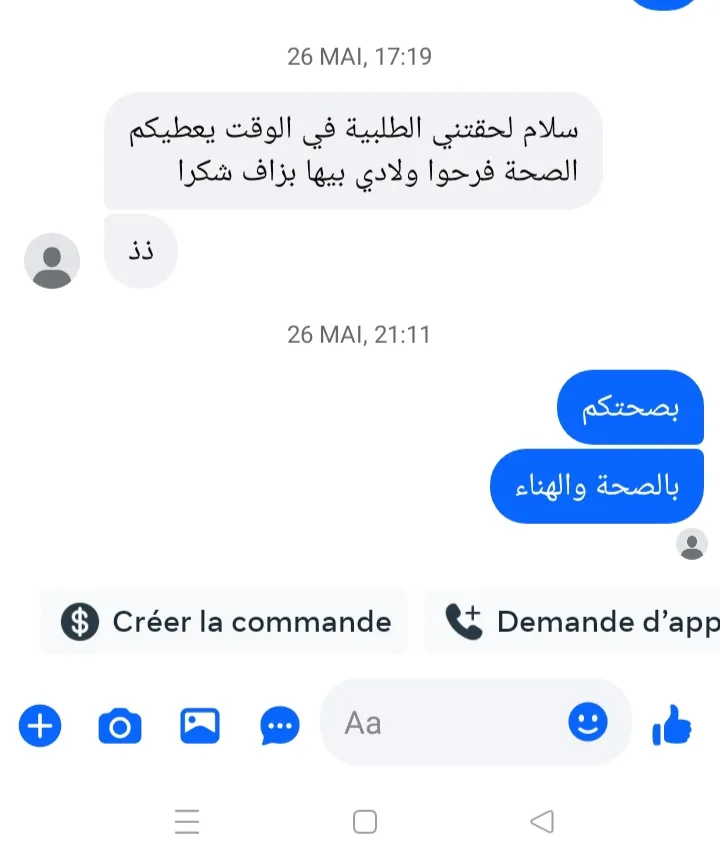
Task: Open the blue plus more-actions button
Action: pyautogui.click(x=40, y=725)
